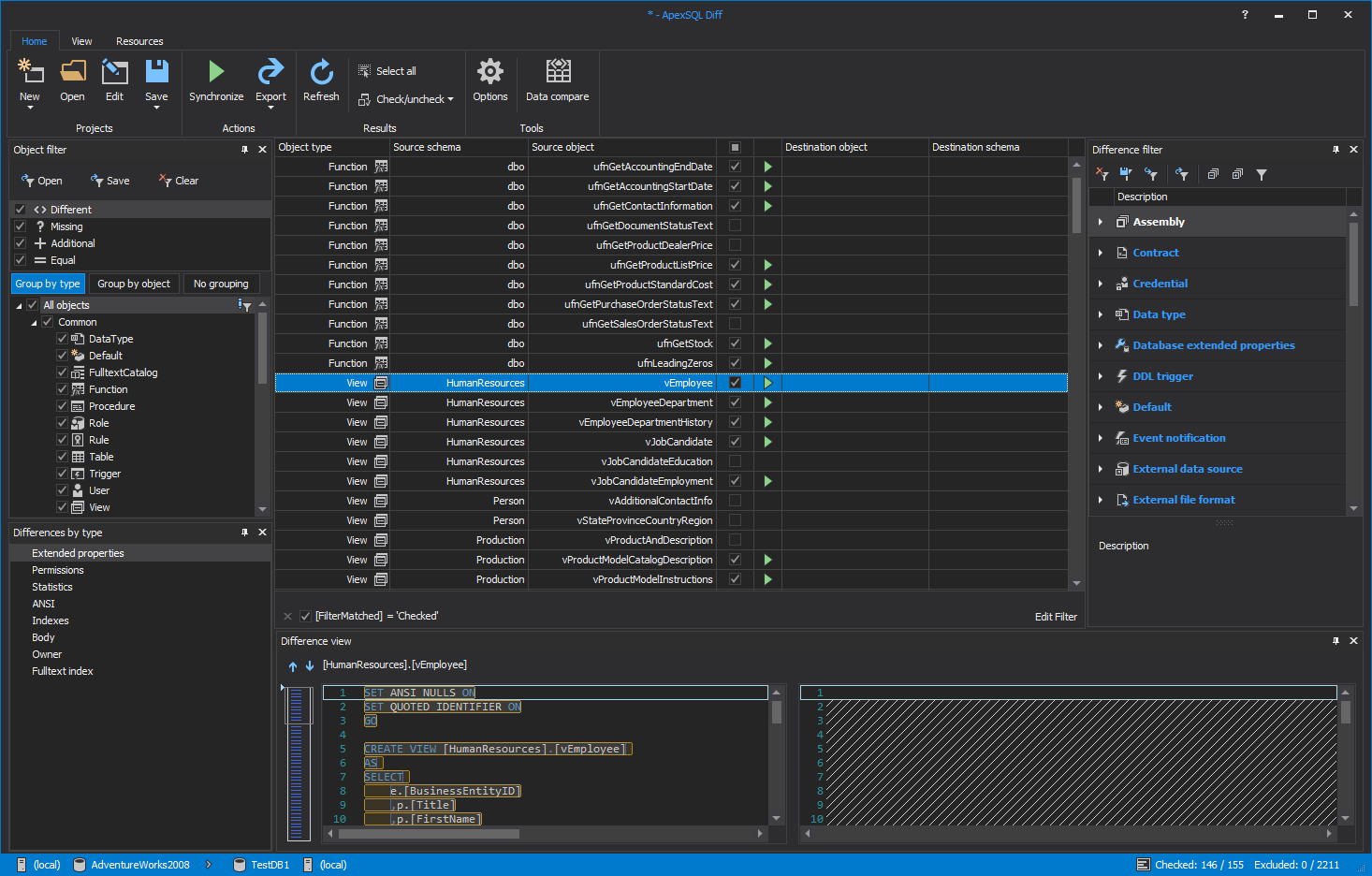
Task: Click the sync arrow for ufnGetStock row
Action: pos(767,343)
